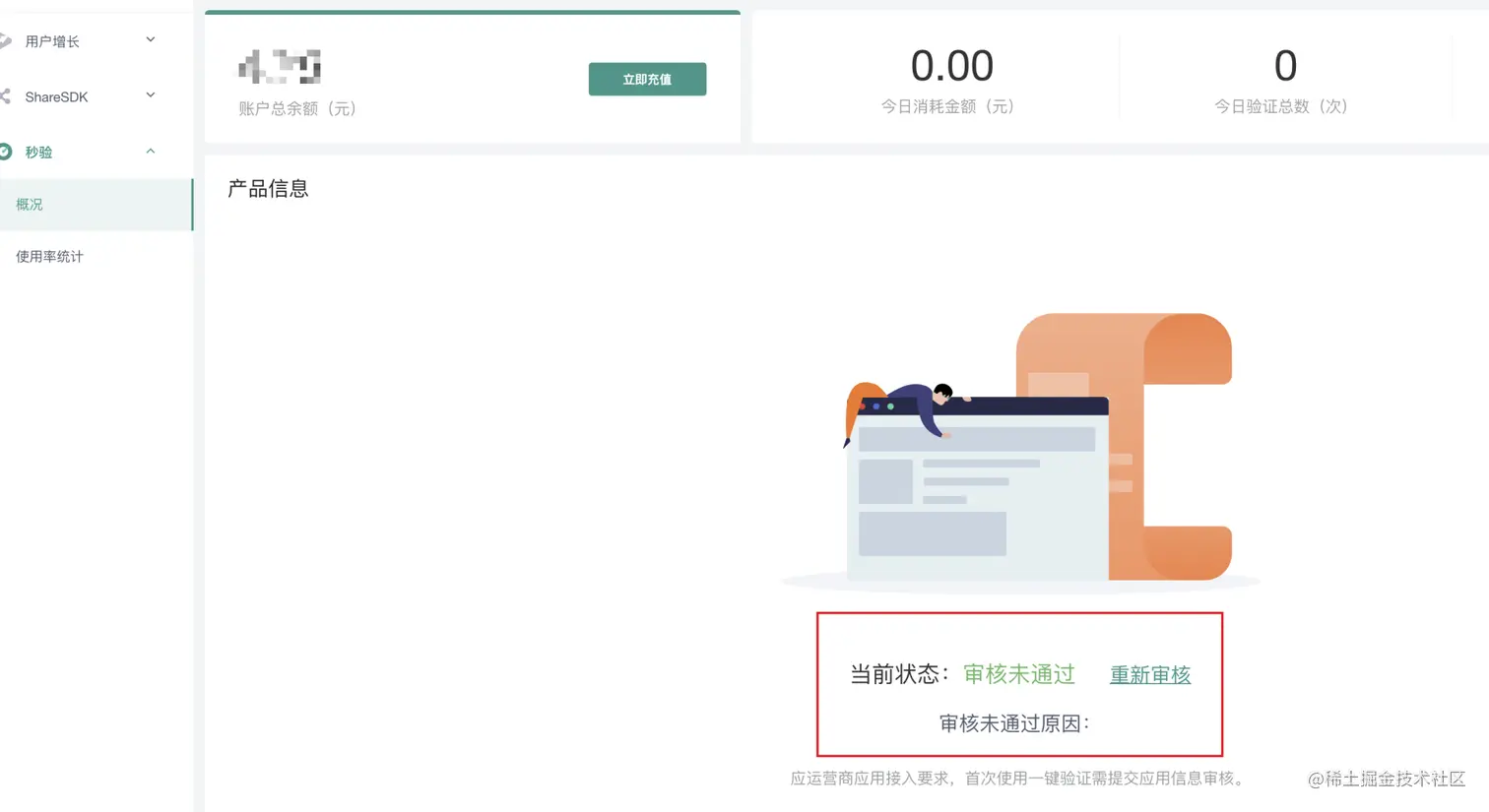Switch to 使用率统计 usage statistics
The width and height of the screenshot is (1489, 812).
(x=48, y=256)
